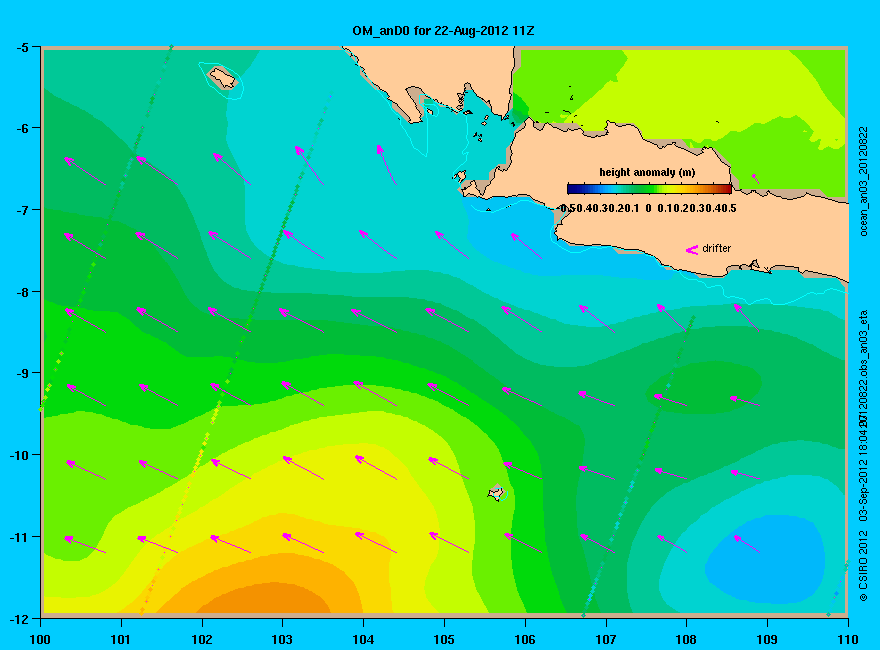Click the longitude label 104
The height and width of the screenshot is (650, 880).
tap(363, 639)
